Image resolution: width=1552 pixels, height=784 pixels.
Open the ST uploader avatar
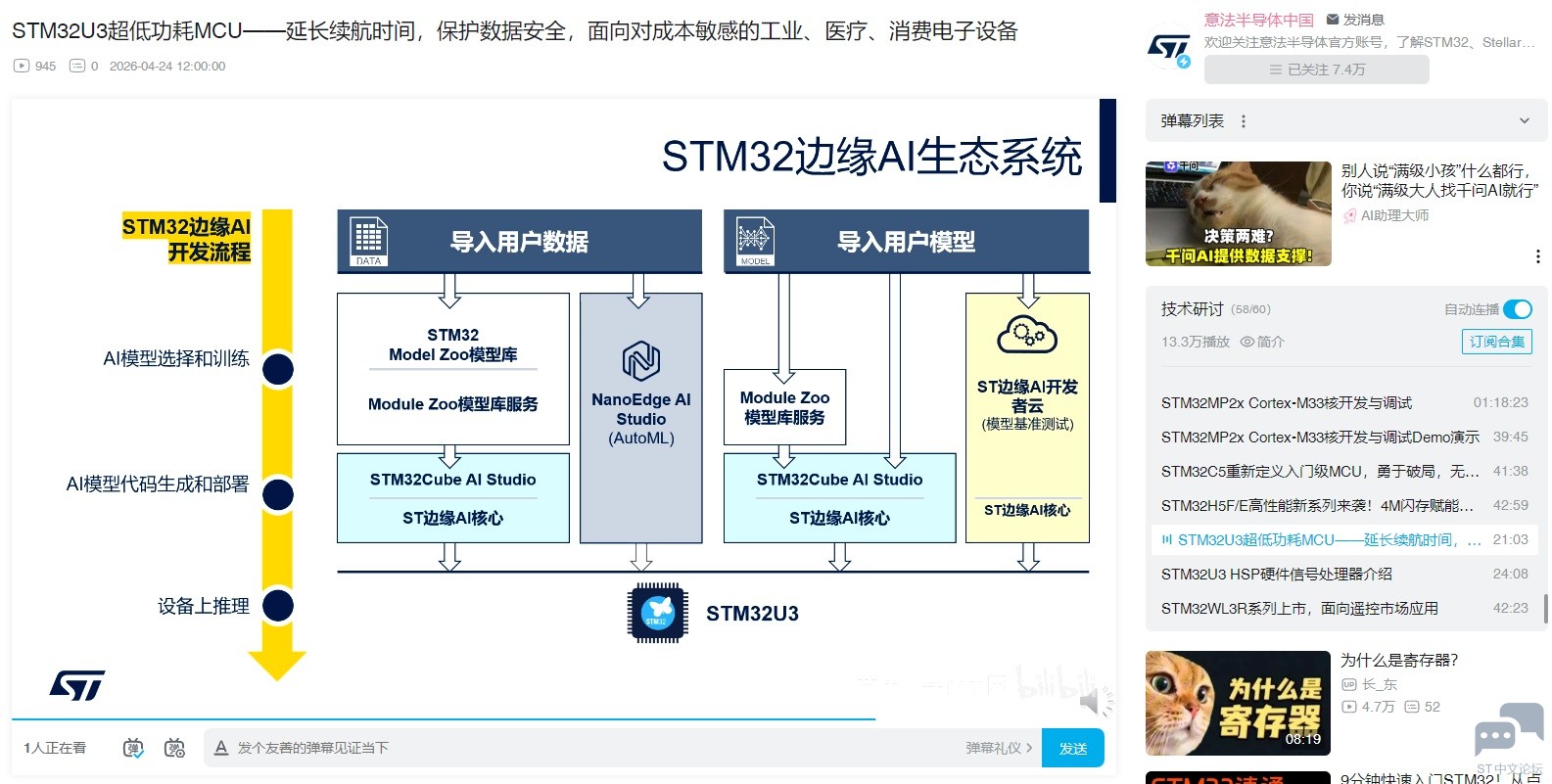pos(1168,47)
